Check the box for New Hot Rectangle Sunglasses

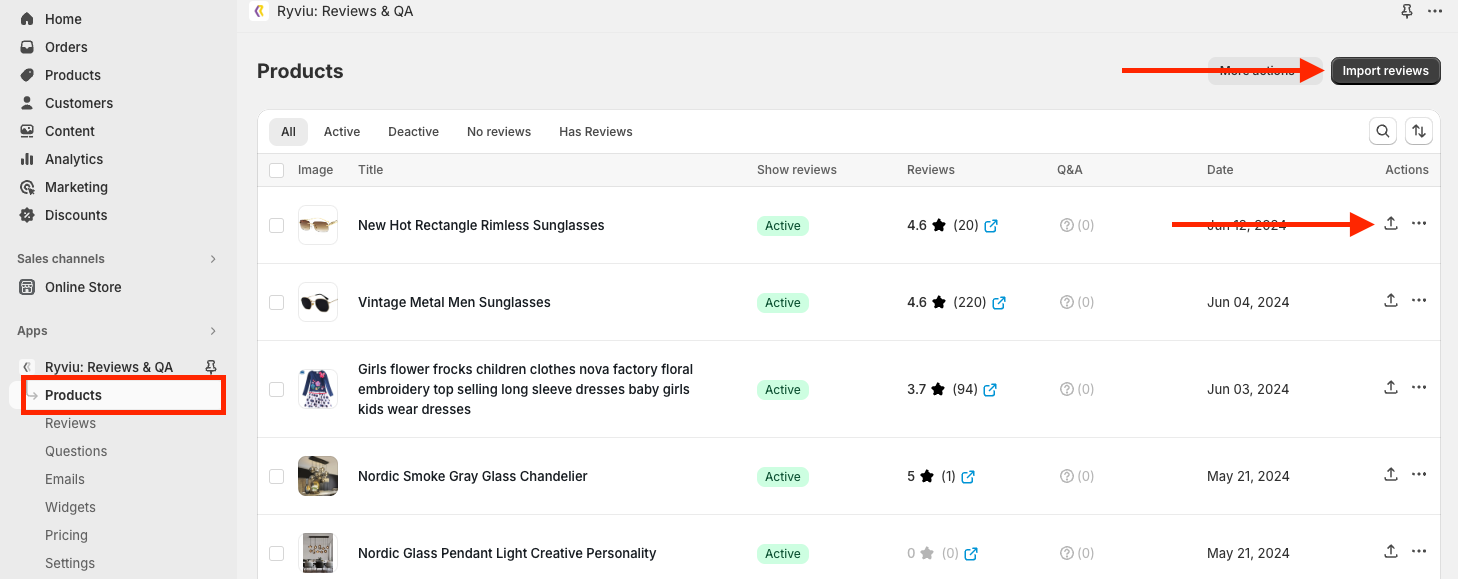(276, 226)
